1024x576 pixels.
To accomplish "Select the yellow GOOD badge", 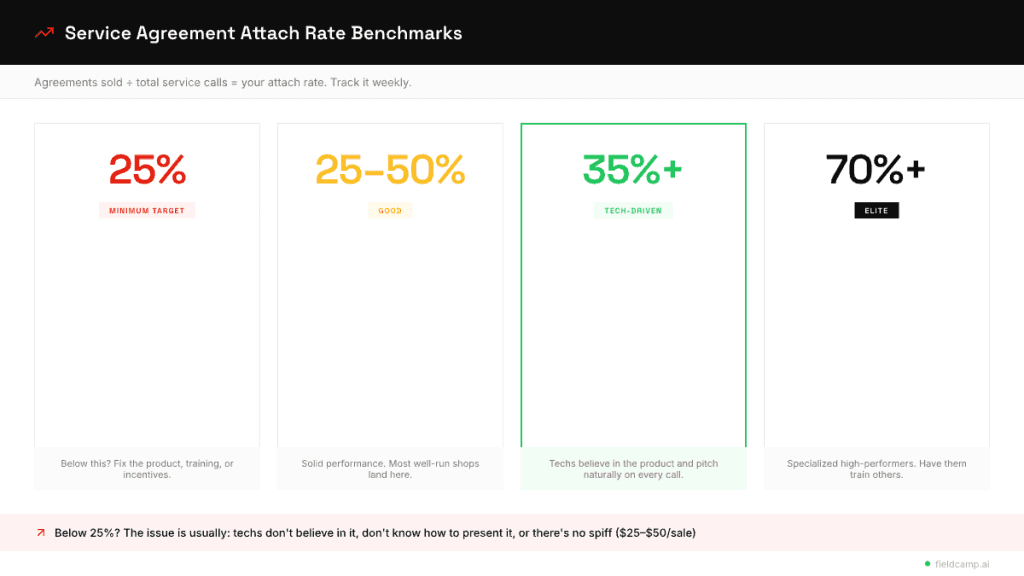I will [390, 211].
